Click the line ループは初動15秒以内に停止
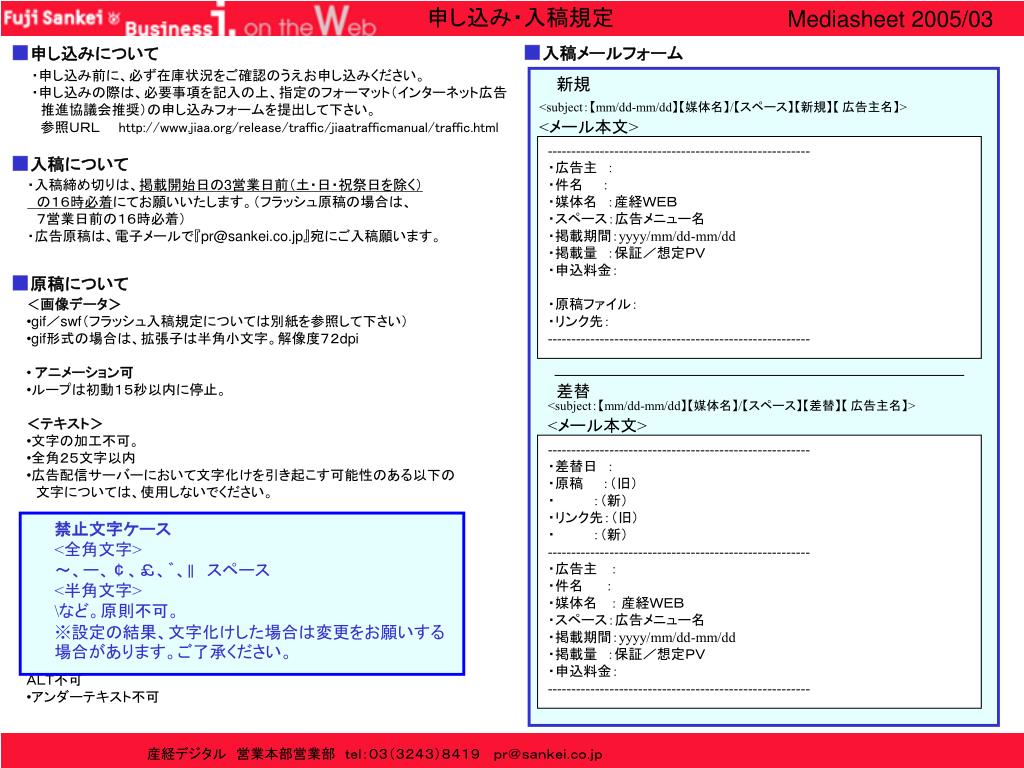This screenshot has height=768, width=1024. [x=127, y=390]
